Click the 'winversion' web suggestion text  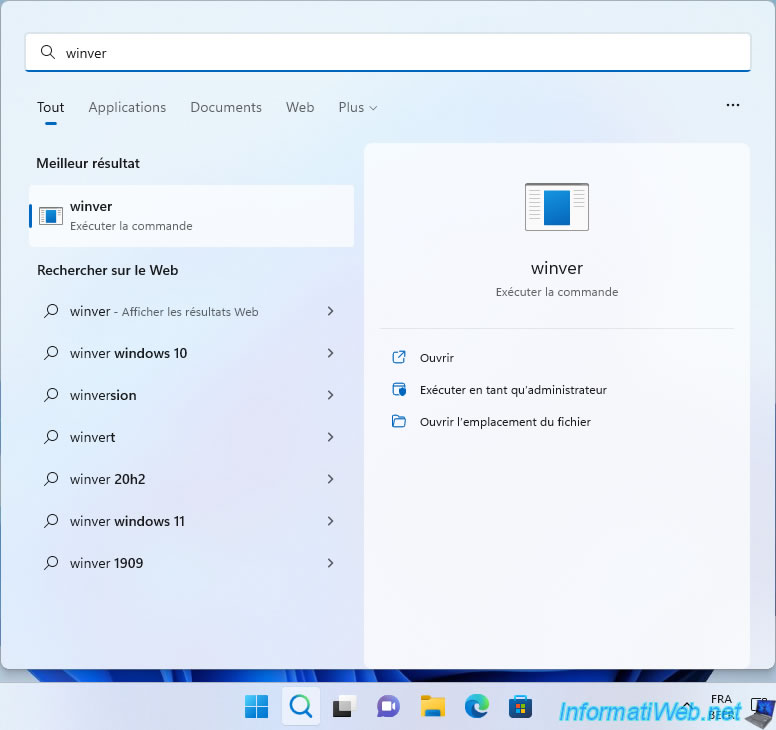pyautogui.click(x=103, y=395)
